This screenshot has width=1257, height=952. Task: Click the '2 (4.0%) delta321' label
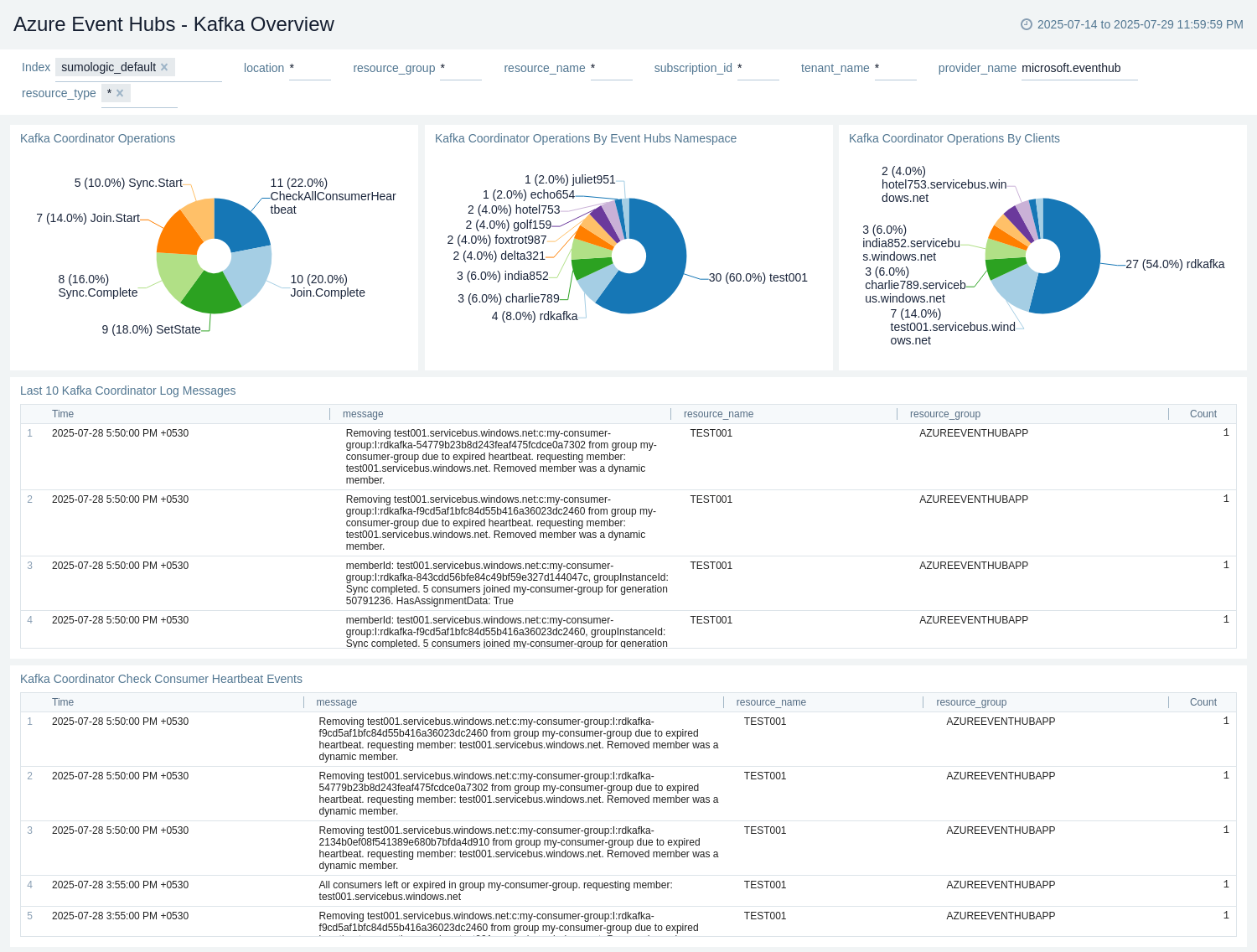coord(499,256)
